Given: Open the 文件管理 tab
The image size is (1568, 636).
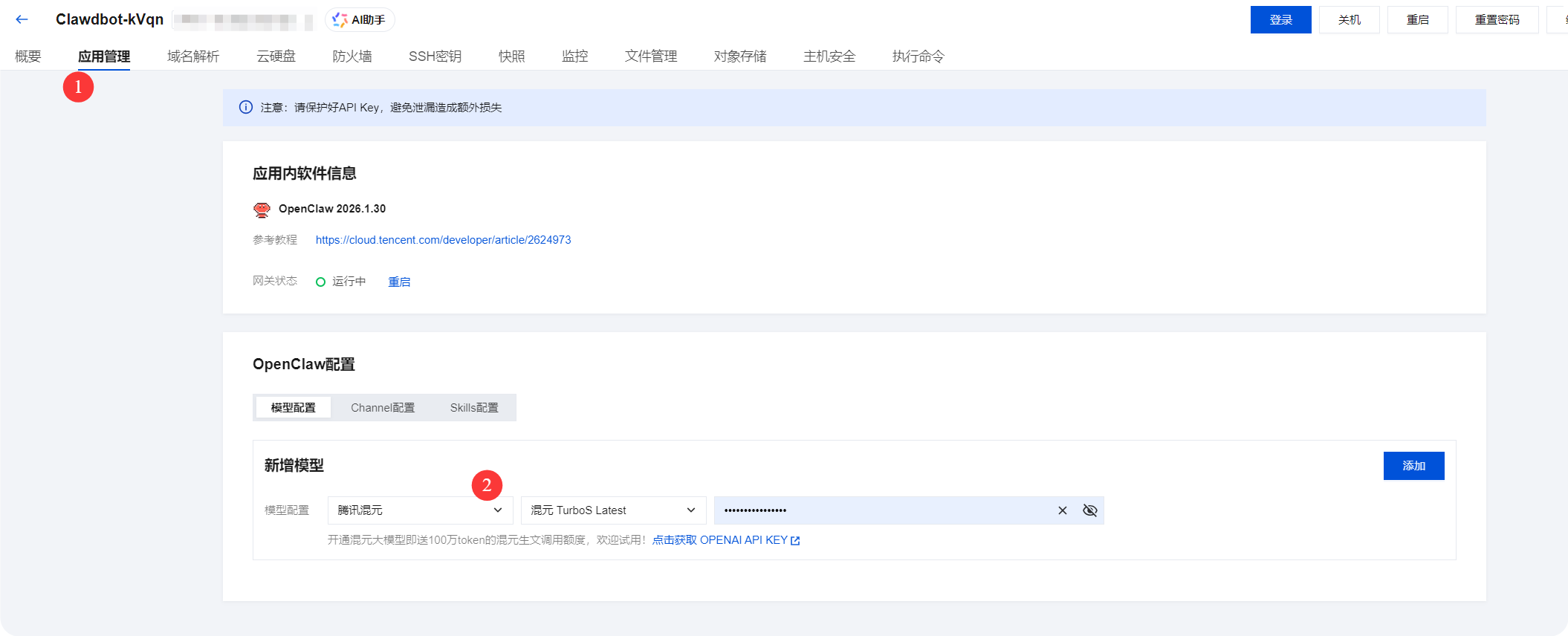Looking at the screenshot, I should [x=651, y=56].
